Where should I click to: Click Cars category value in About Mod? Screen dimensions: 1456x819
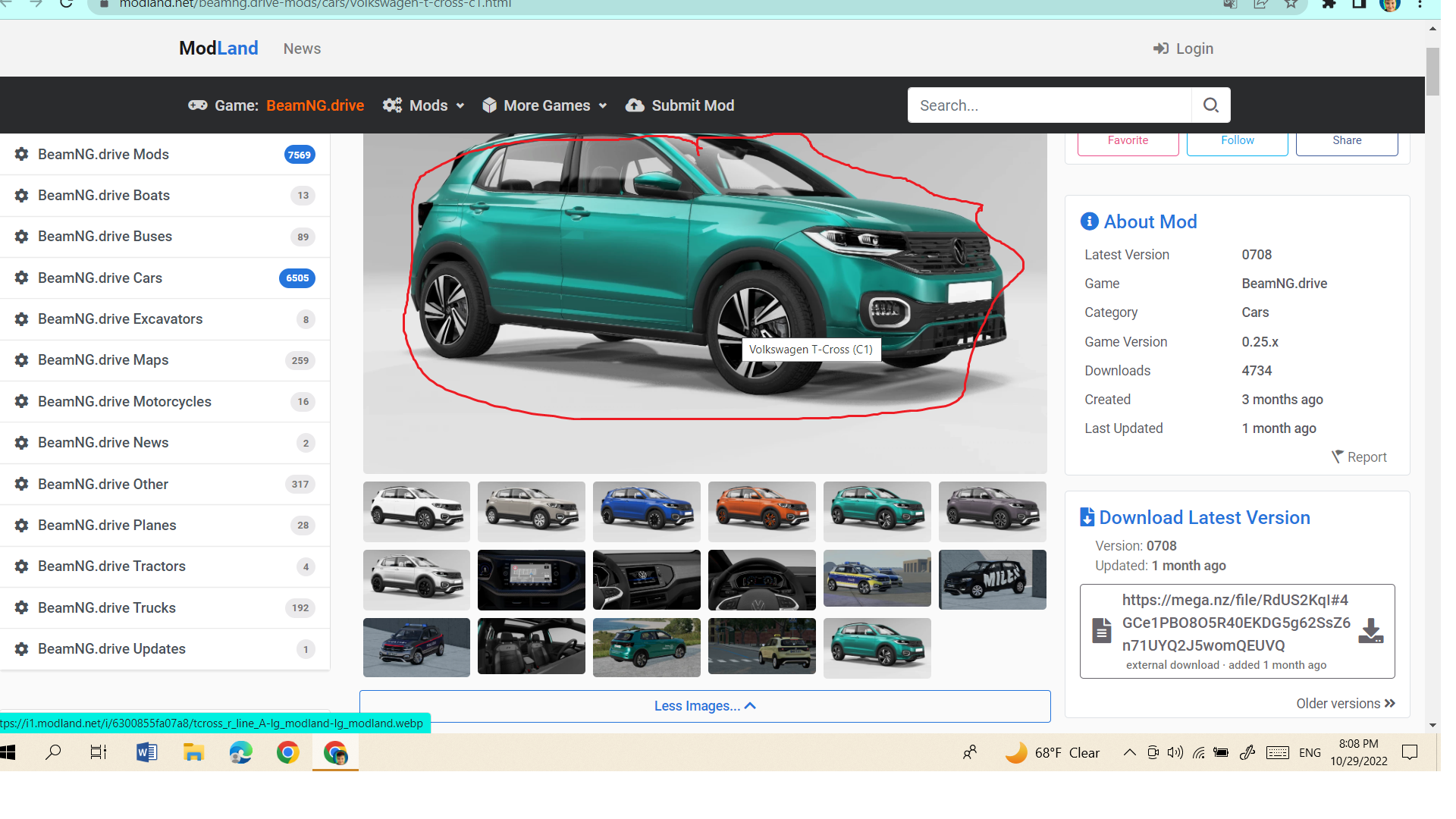point(1255,312)
